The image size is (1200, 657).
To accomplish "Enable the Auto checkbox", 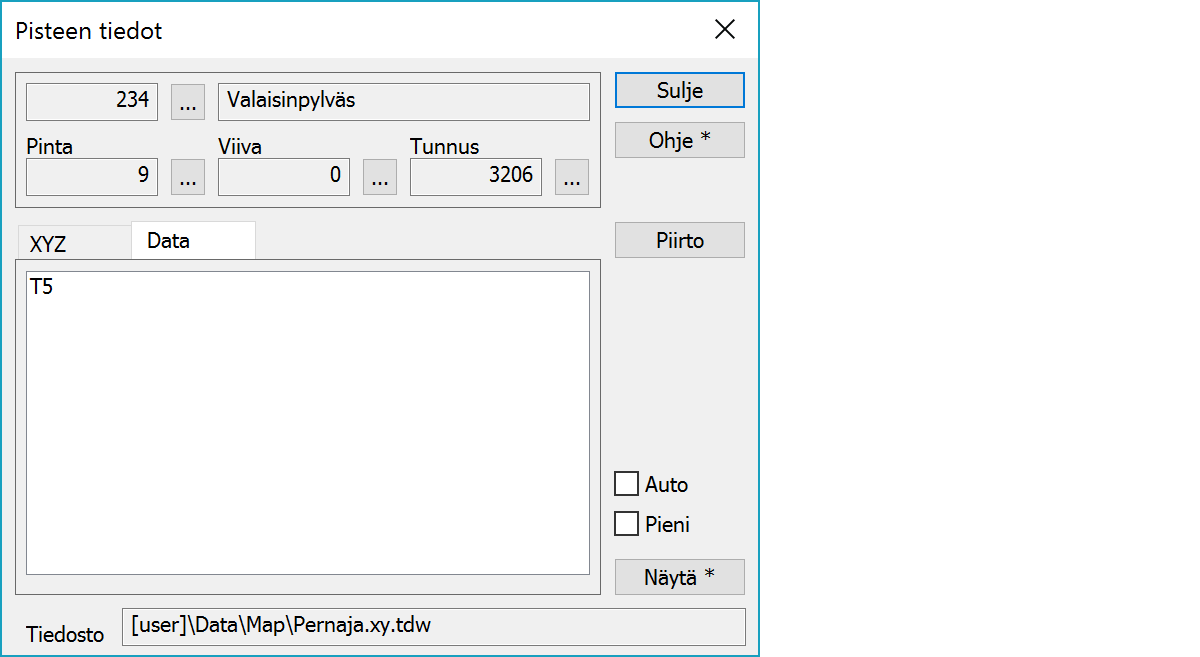I will 627,485.
